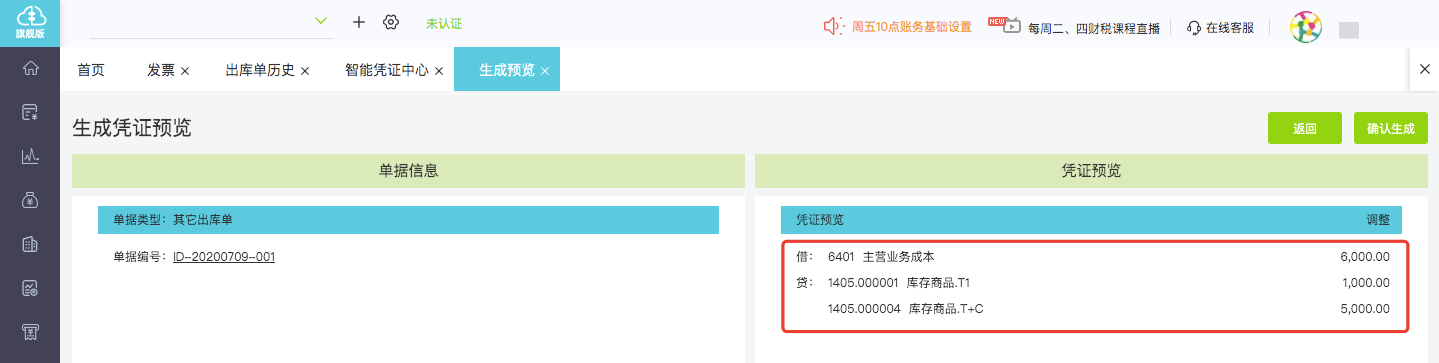1439x363 pixels.
Task: Open the chart reports icon in sidebar
Action: 30,156
